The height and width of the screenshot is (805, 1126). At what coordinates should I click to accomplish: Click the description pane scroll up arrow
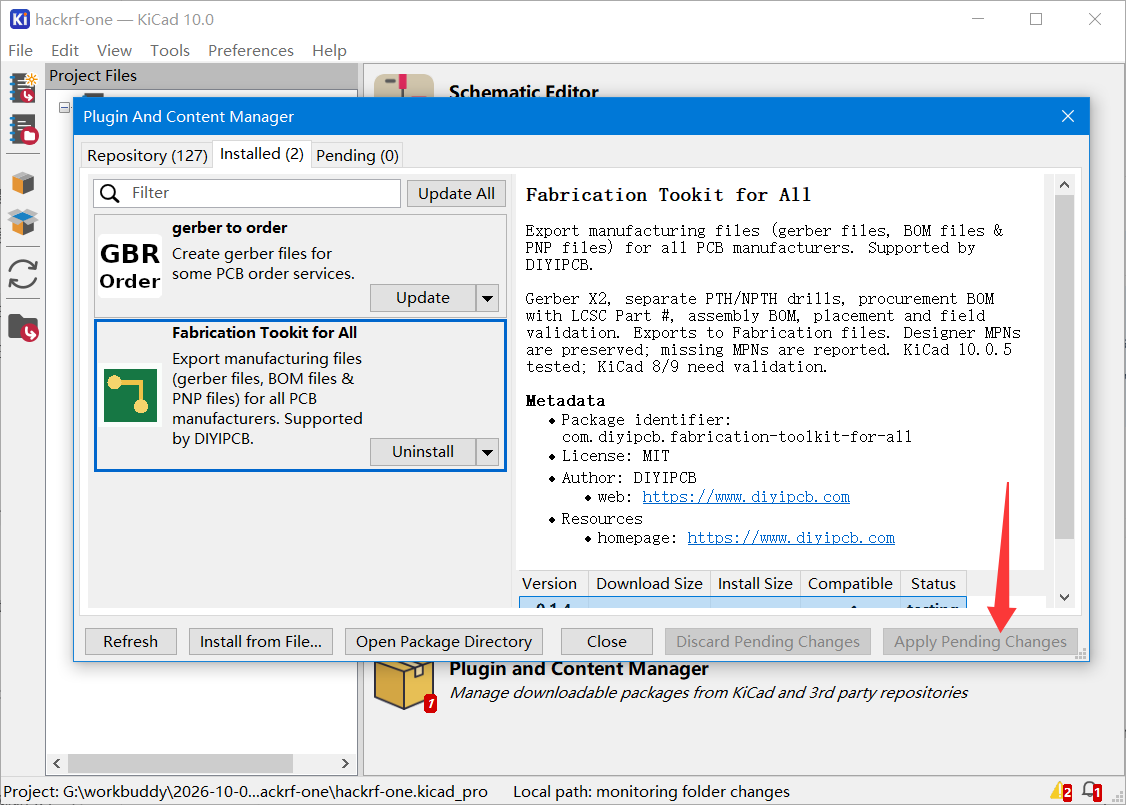point(1064,185)
